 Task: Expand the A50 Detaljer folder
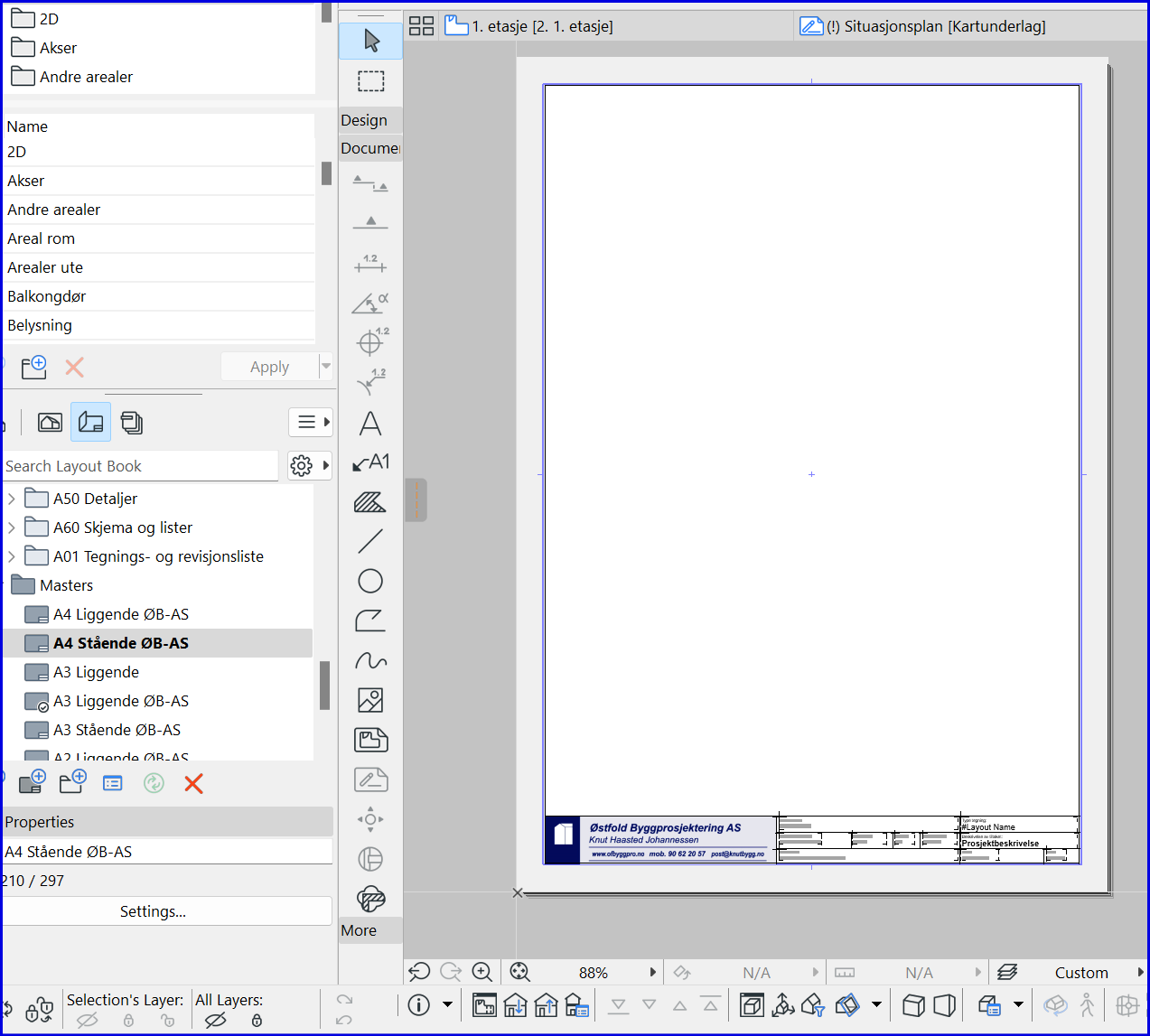point(12,499)
